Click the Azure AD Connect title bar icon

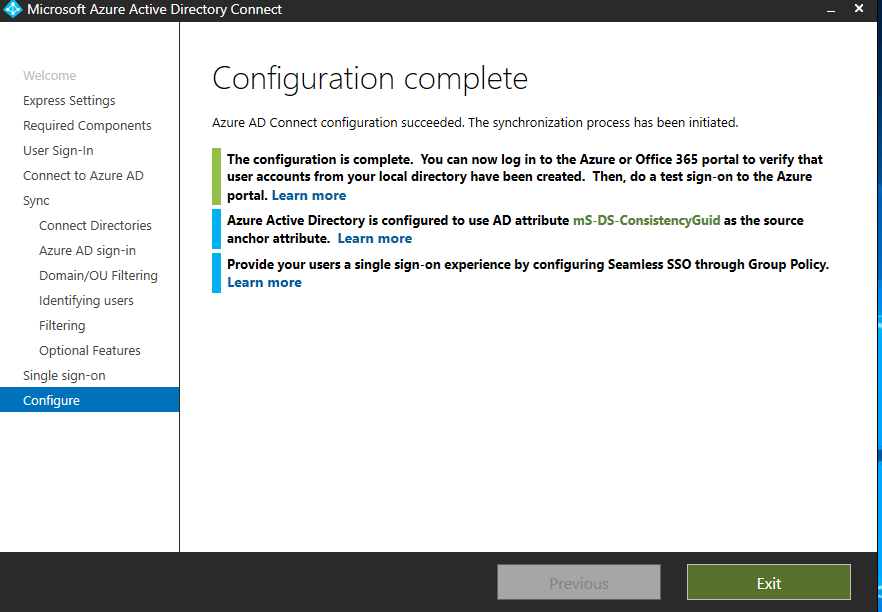12,9
